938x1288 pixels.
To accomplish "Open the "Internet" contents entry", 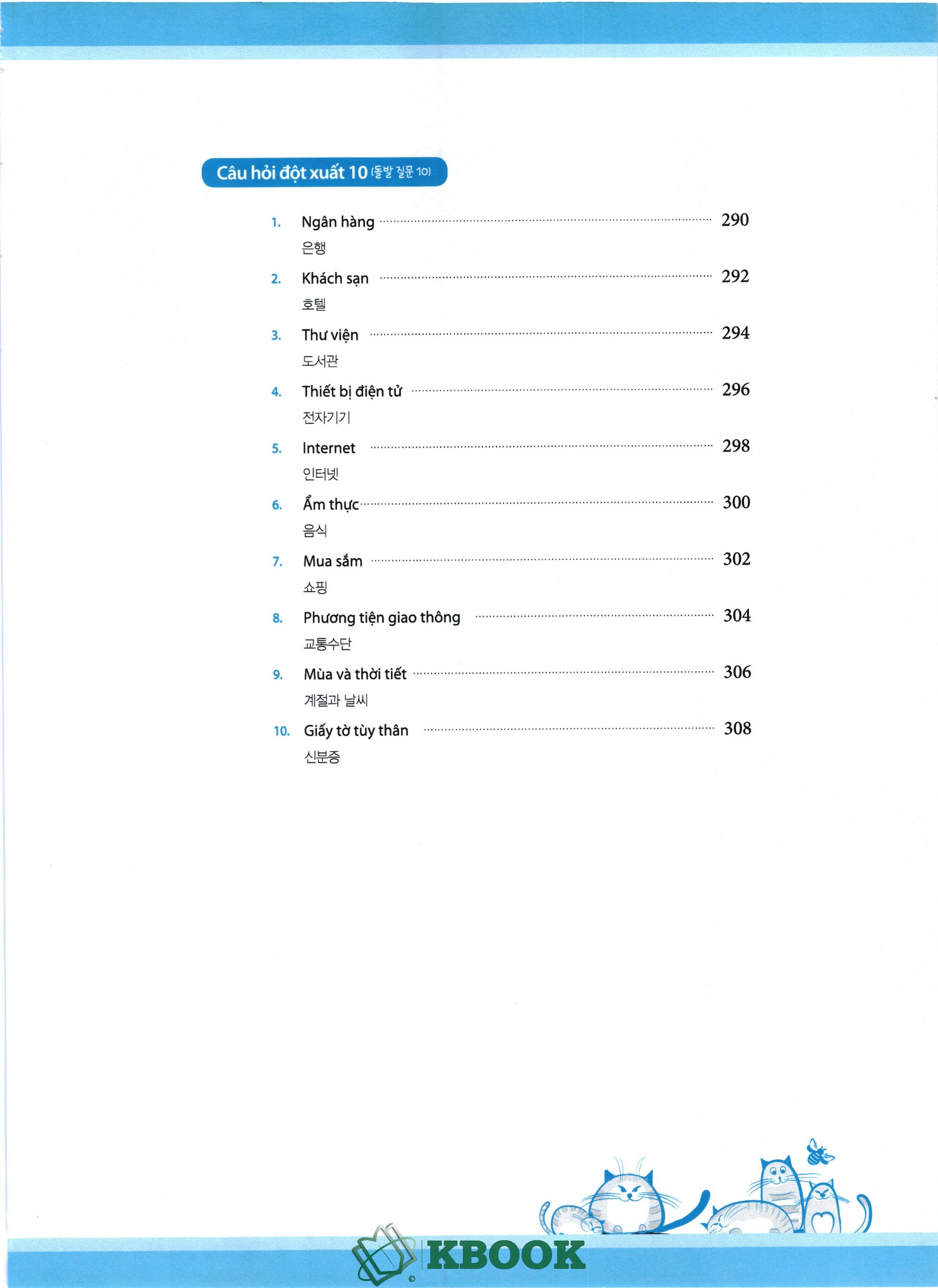I will pos(329,448).
